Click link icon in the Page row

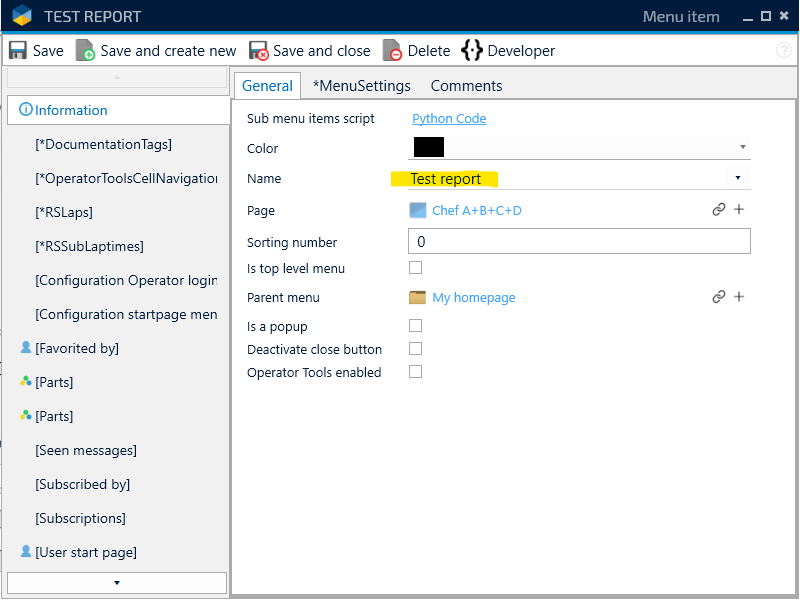click(x=718, y=210)
